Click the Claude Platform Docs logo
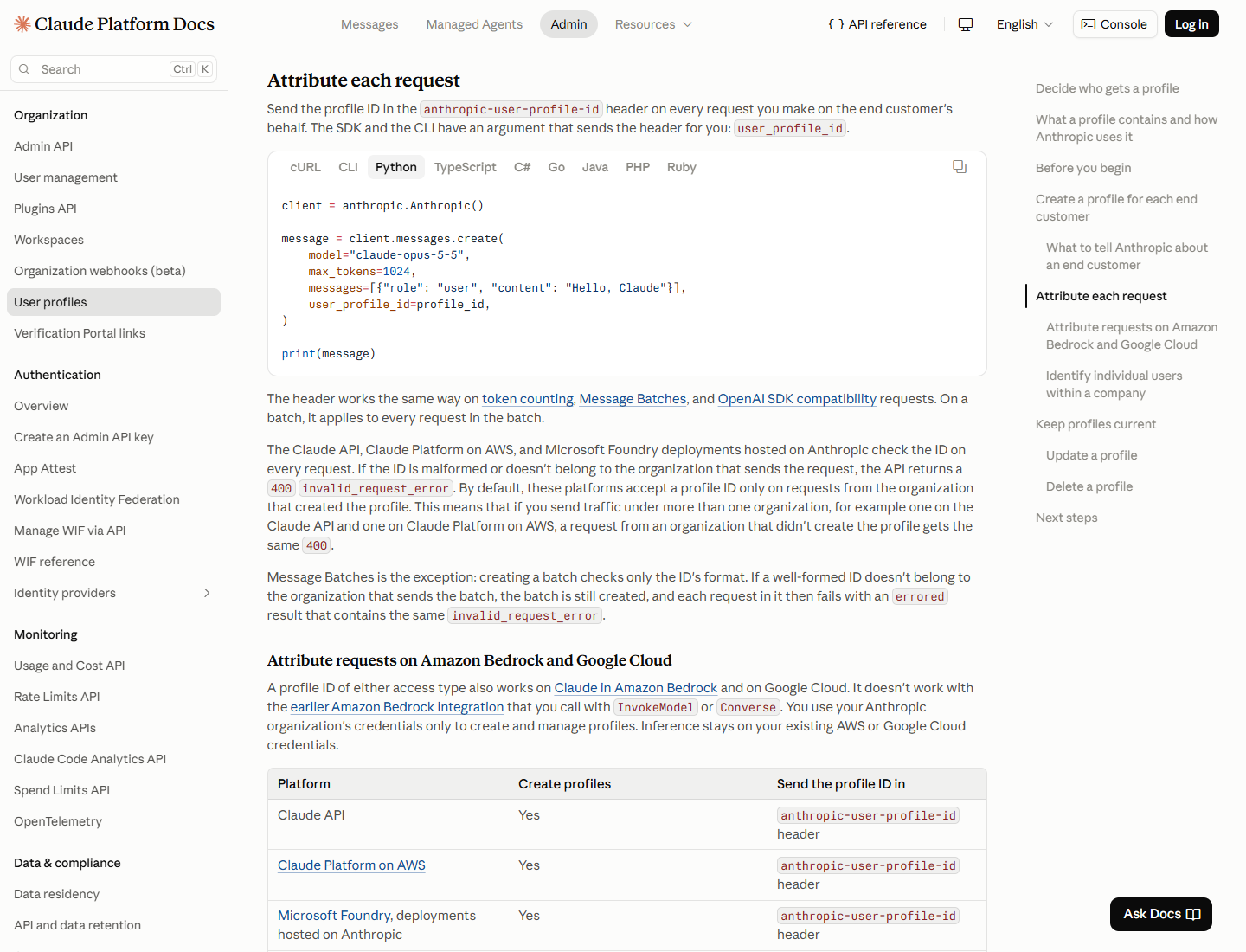Viewport: 1246px width, 952px height. pyautogui.click(x=114, y=24)
